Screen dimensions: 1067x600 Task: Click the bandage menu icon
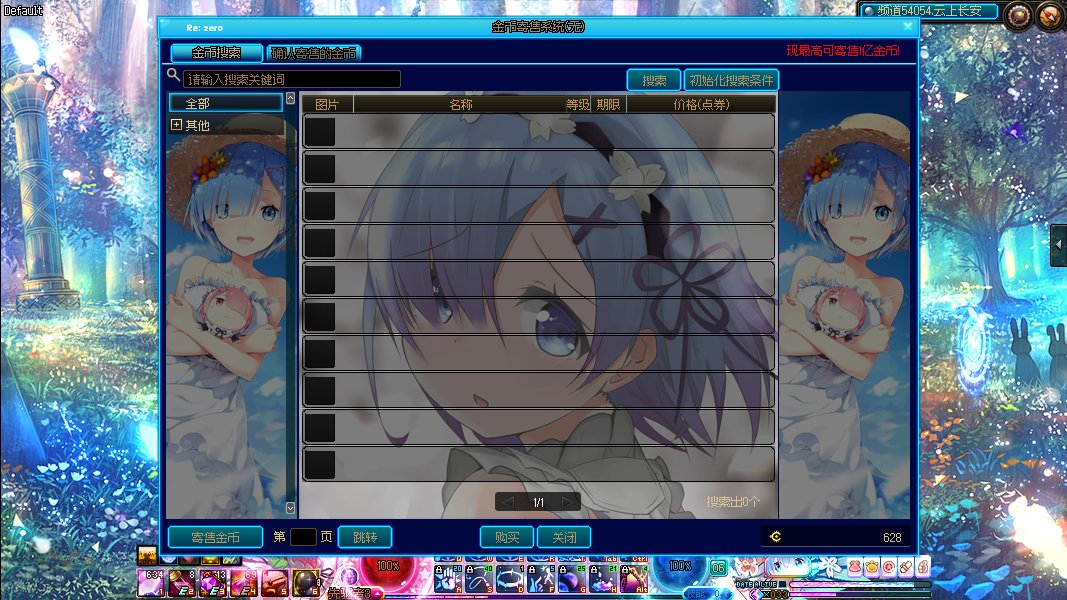[906, 567]
